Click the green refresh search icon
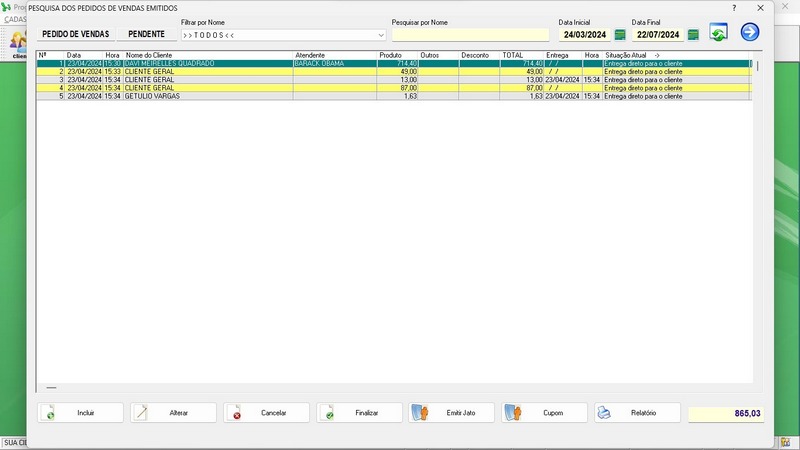 point(718,33)
